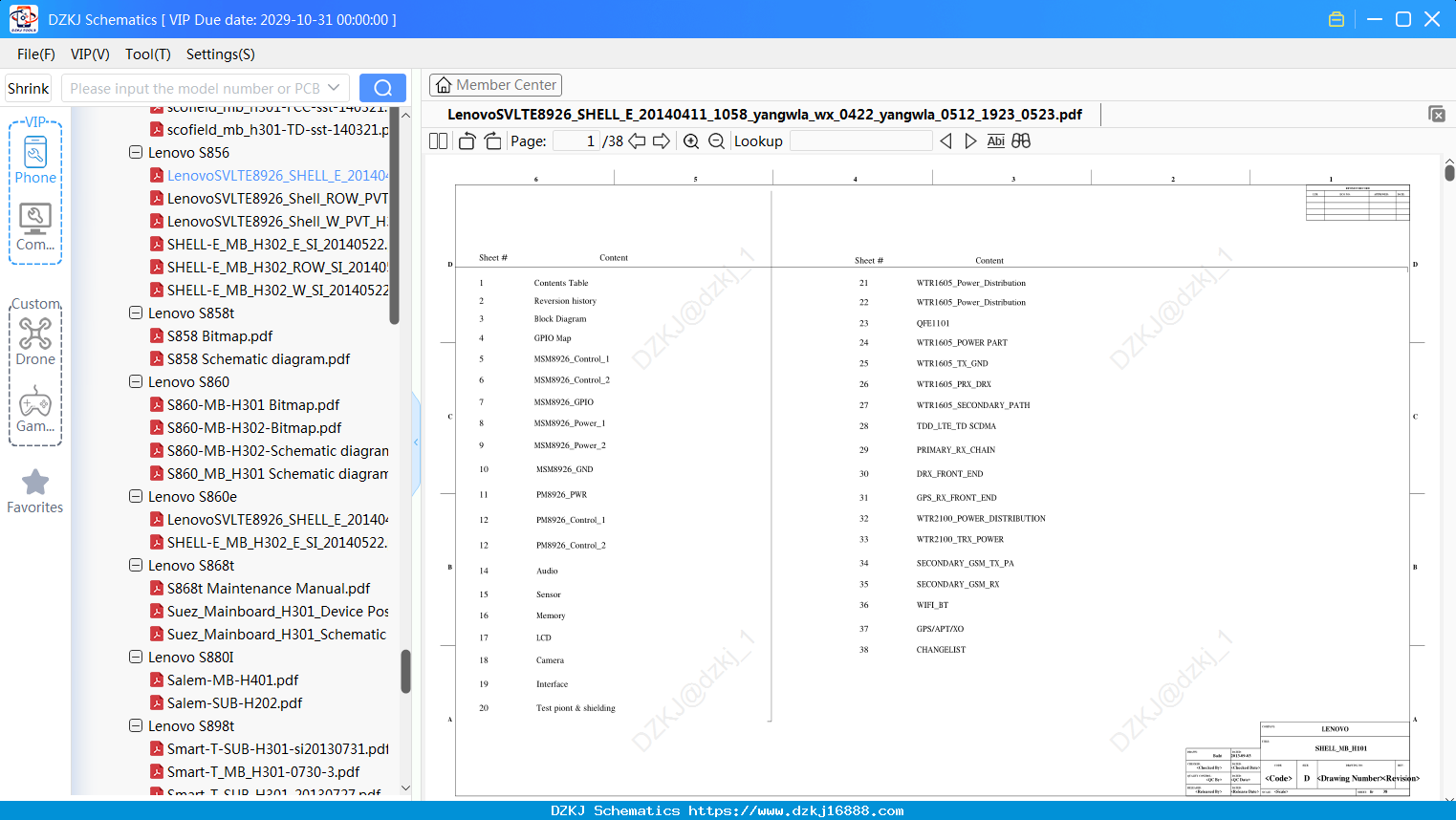Open the VIP(V) menu
This screenshot has height=820, width=1456.
(x=90, y=54)
